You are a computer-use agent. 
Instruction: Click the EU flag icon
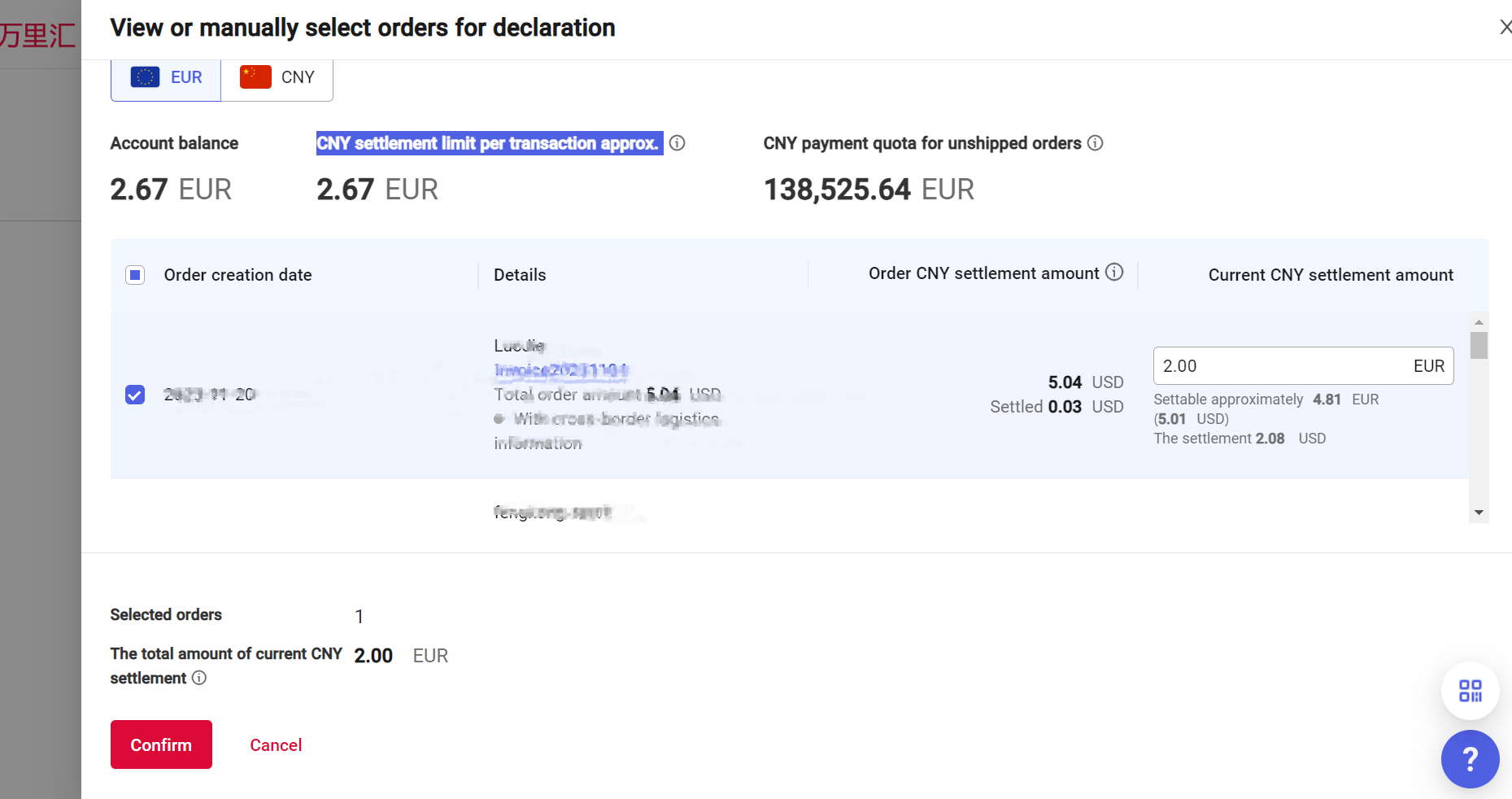tap(145, 77)
